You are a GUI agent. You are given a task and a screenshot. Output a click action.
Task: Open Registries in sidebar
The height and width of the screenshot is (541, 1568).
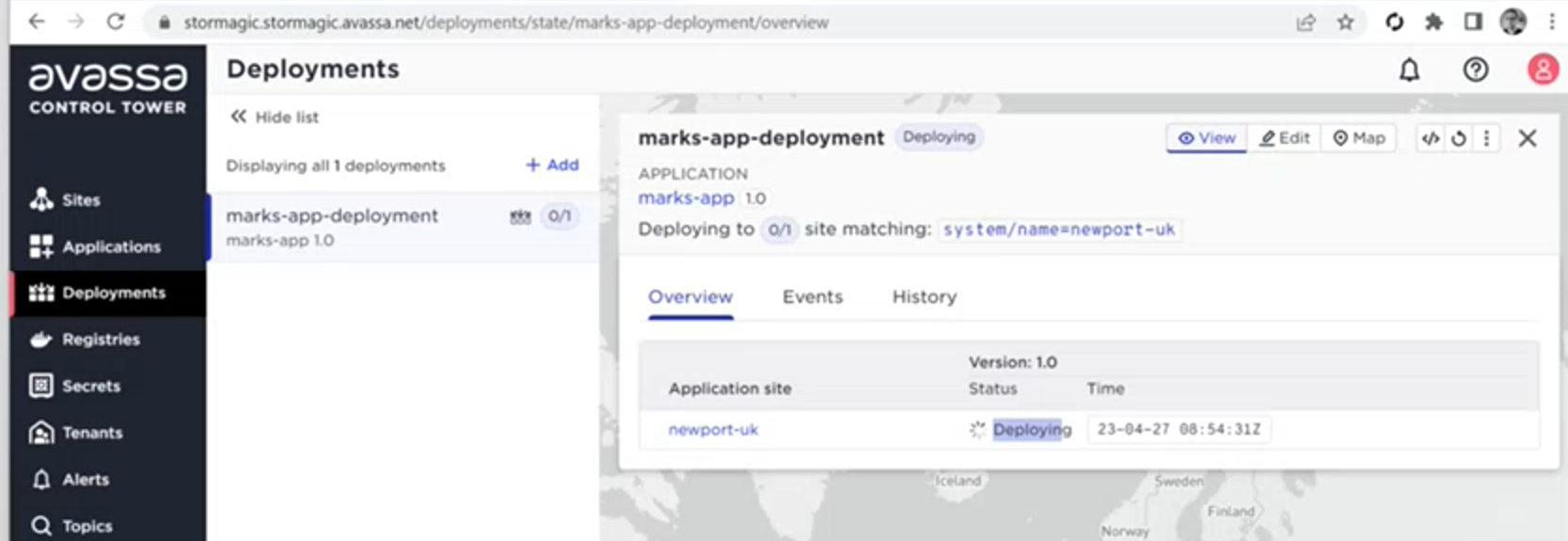click(x=107, y=339)
